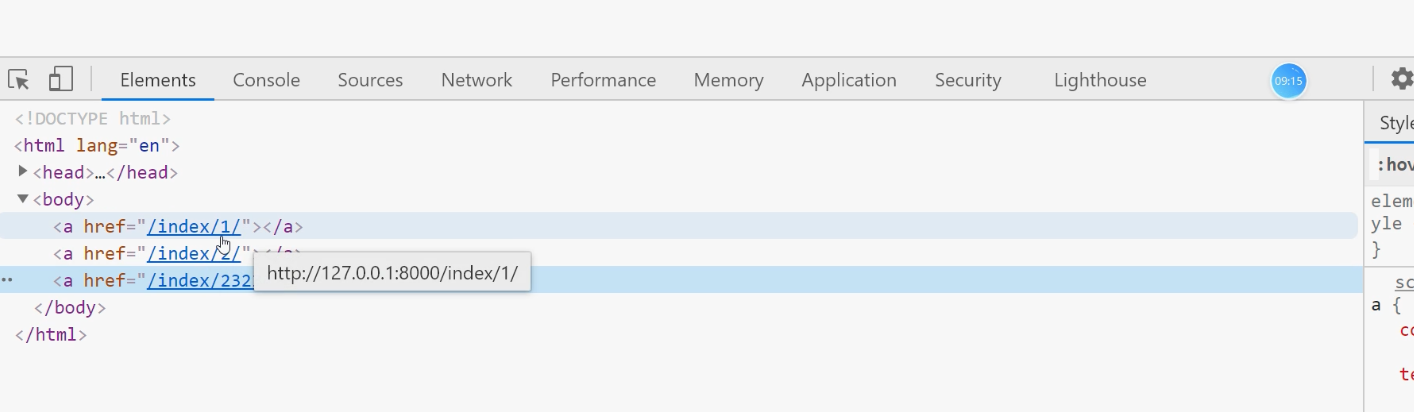
Task: Open DevTools settings gear
Action: click(x=1402, y=79)
